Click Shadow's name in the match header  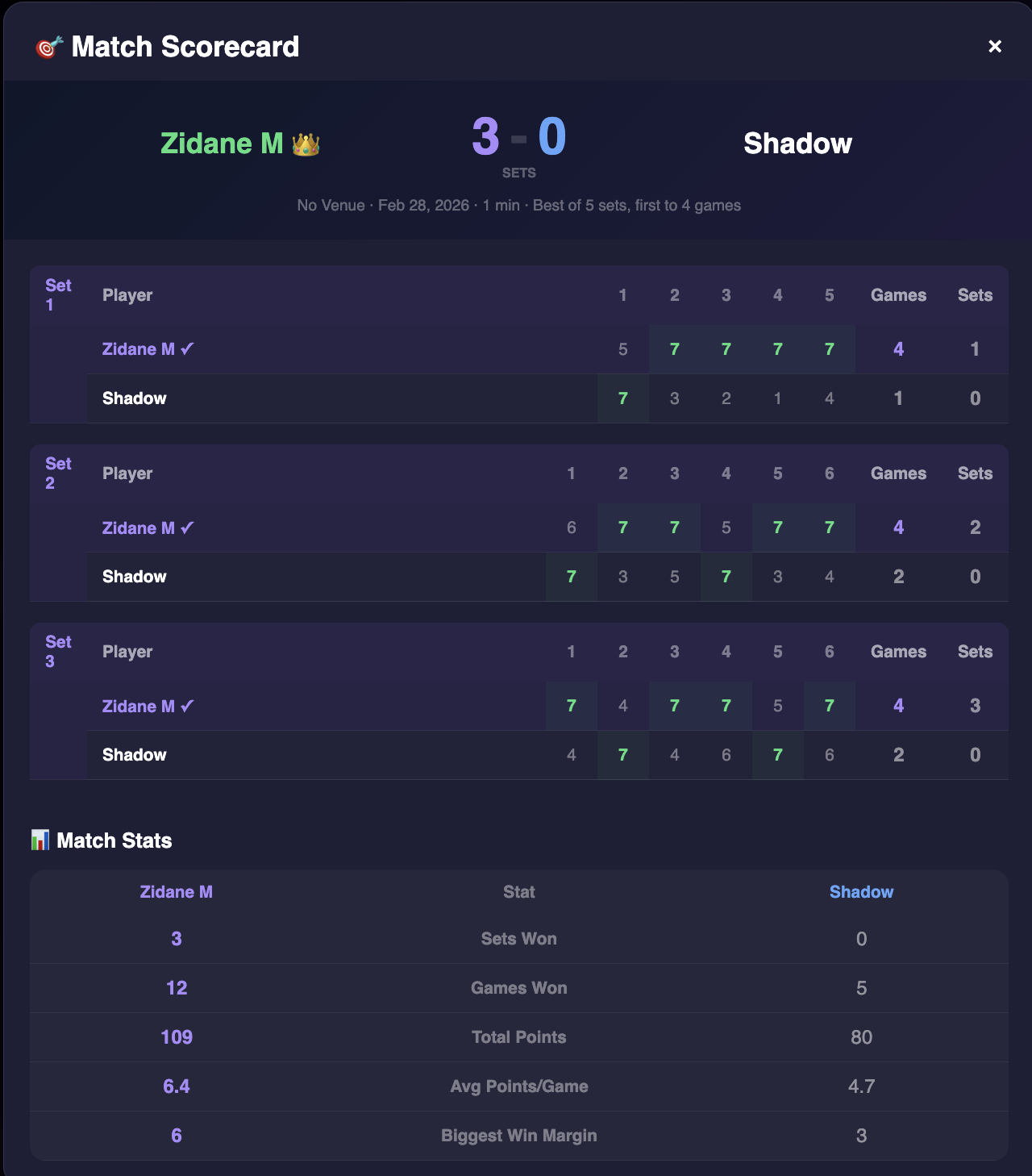tap(798, 144)
